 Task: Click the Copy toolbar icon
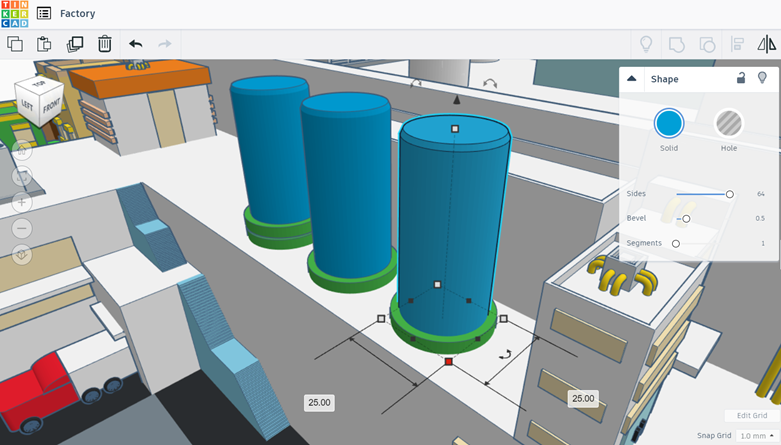click(x=15, y=44)
